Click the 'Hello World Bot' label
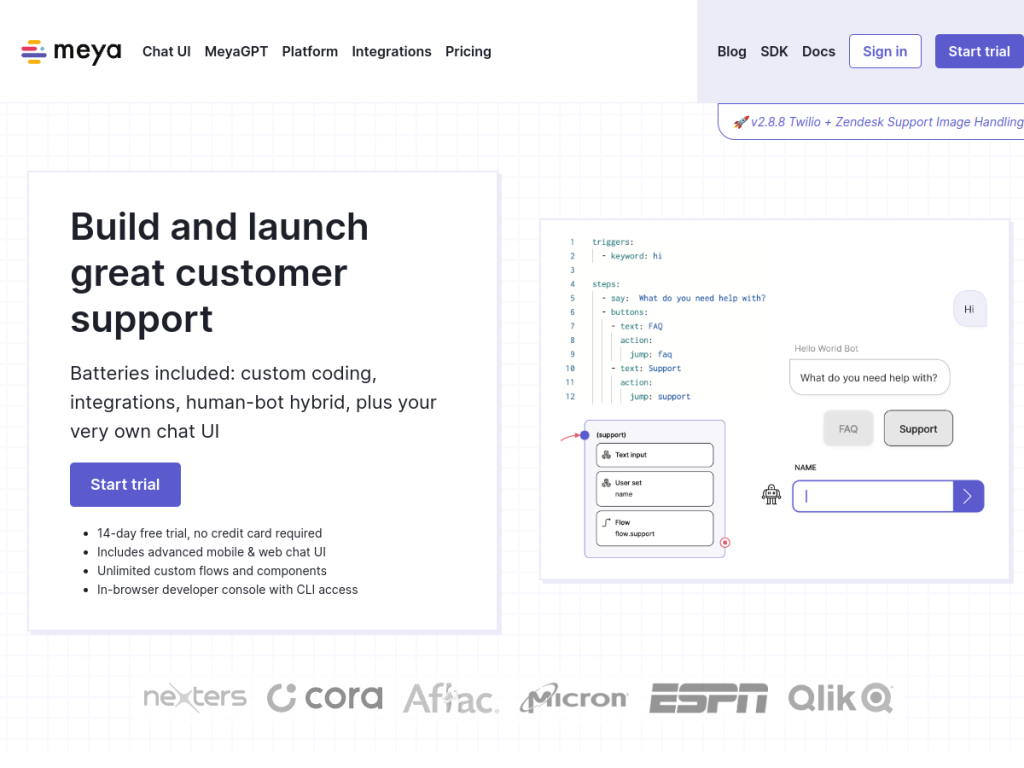The width and height of the screenshot is (1024, 768). click(826, 349)
